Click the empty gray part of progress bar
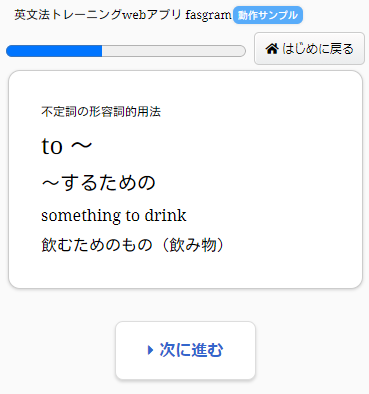This screenshot has height=394, width=369. pyautogui.click(x=174, y=51)
